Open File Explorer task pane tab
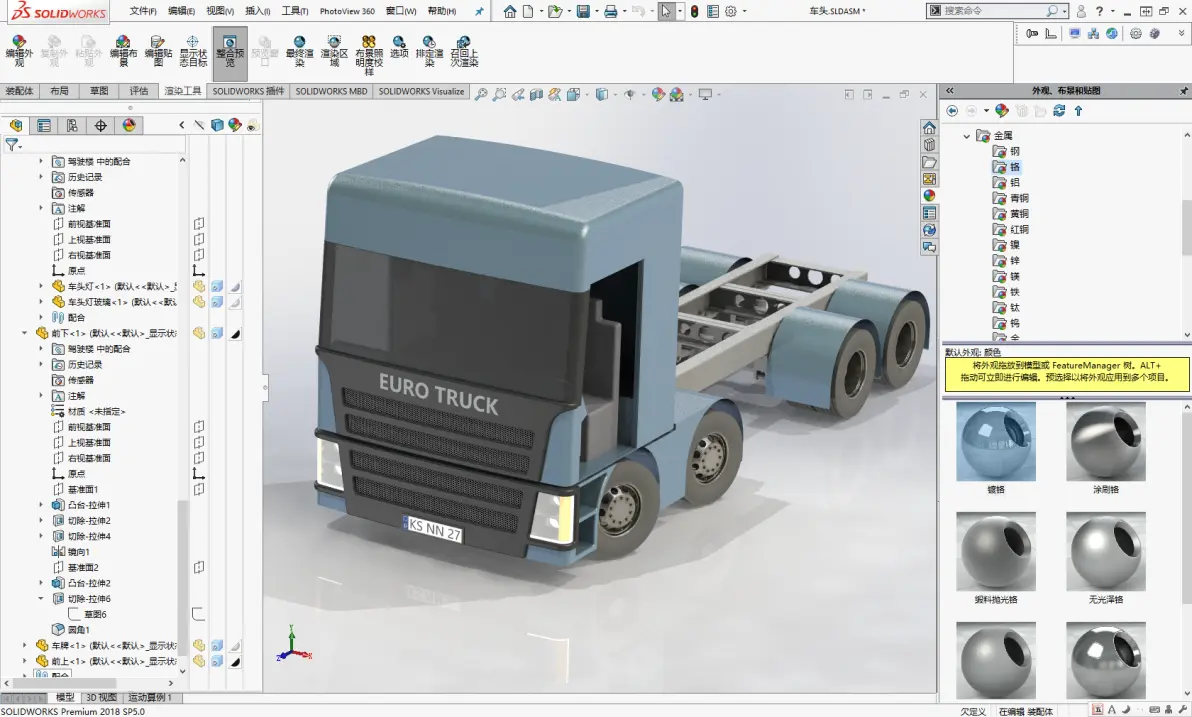Viewport: 1192px width, 717px height. tap(929, 162)
